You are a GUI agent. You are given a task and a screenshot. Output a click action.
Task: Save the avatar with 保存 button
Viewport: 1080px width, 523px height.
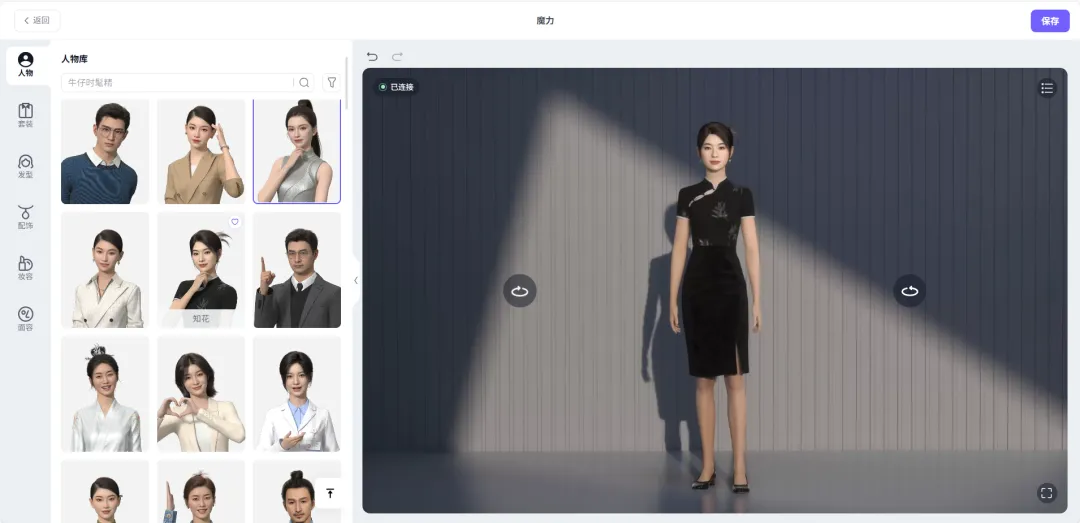point(1050,21)
